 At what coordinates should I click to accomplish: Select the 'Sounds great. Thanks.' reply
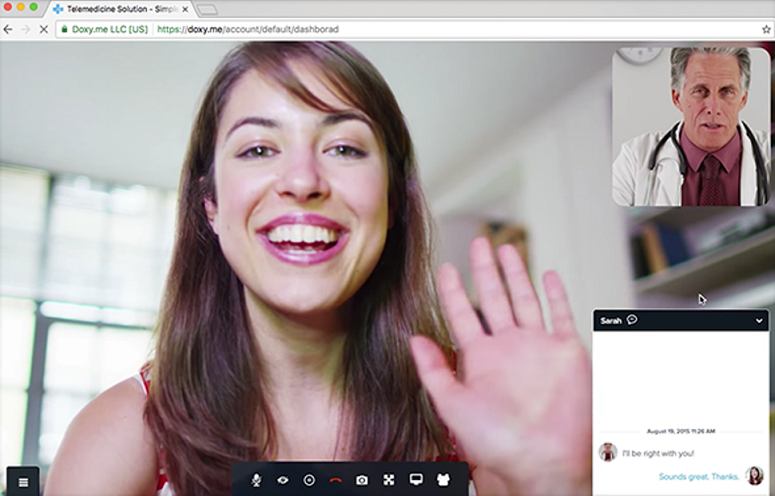(699, 476)
